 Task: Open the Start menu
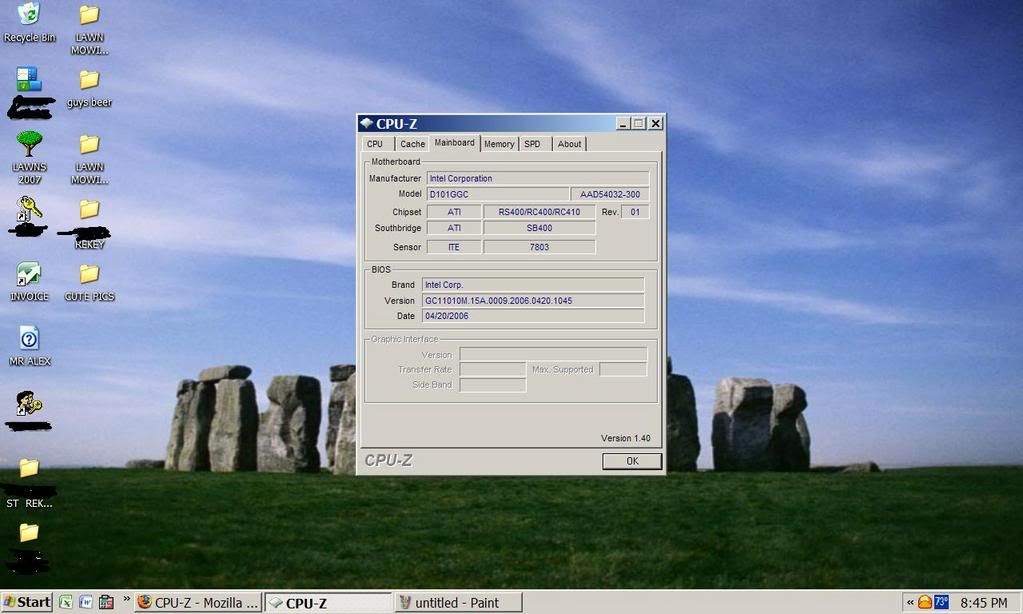[x=27, y=602]
